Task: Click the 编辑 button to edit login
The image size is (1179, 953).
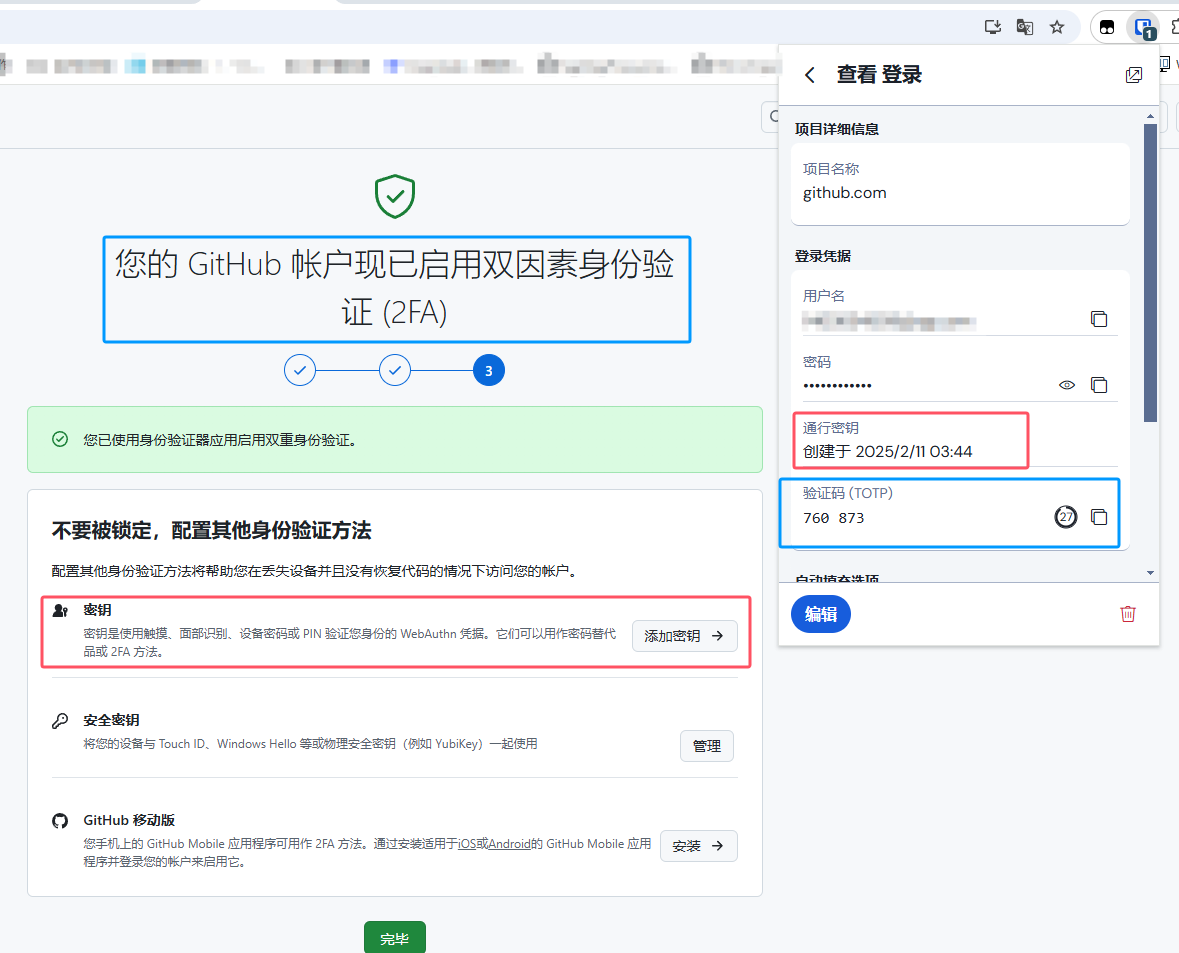Action: point(820,614)
